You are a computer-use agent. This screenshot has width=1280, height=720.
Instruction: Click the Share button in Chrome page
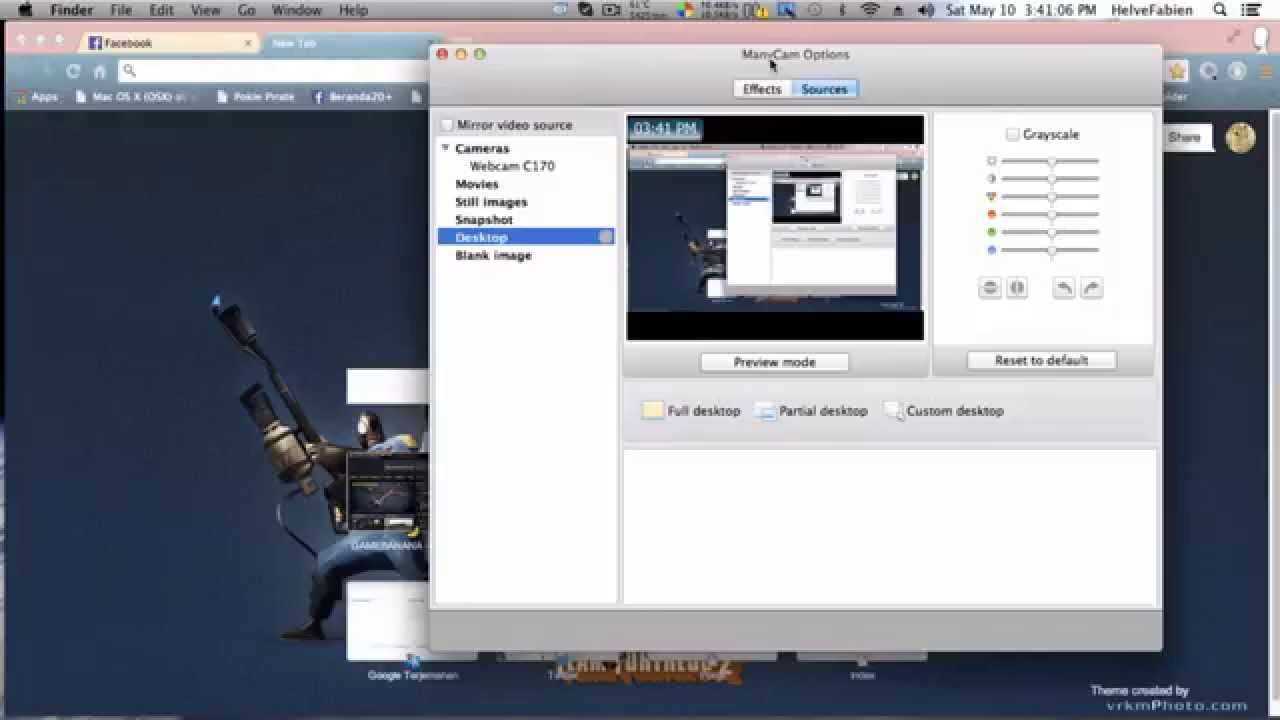pyautogui.click(x=1184, y=137)
